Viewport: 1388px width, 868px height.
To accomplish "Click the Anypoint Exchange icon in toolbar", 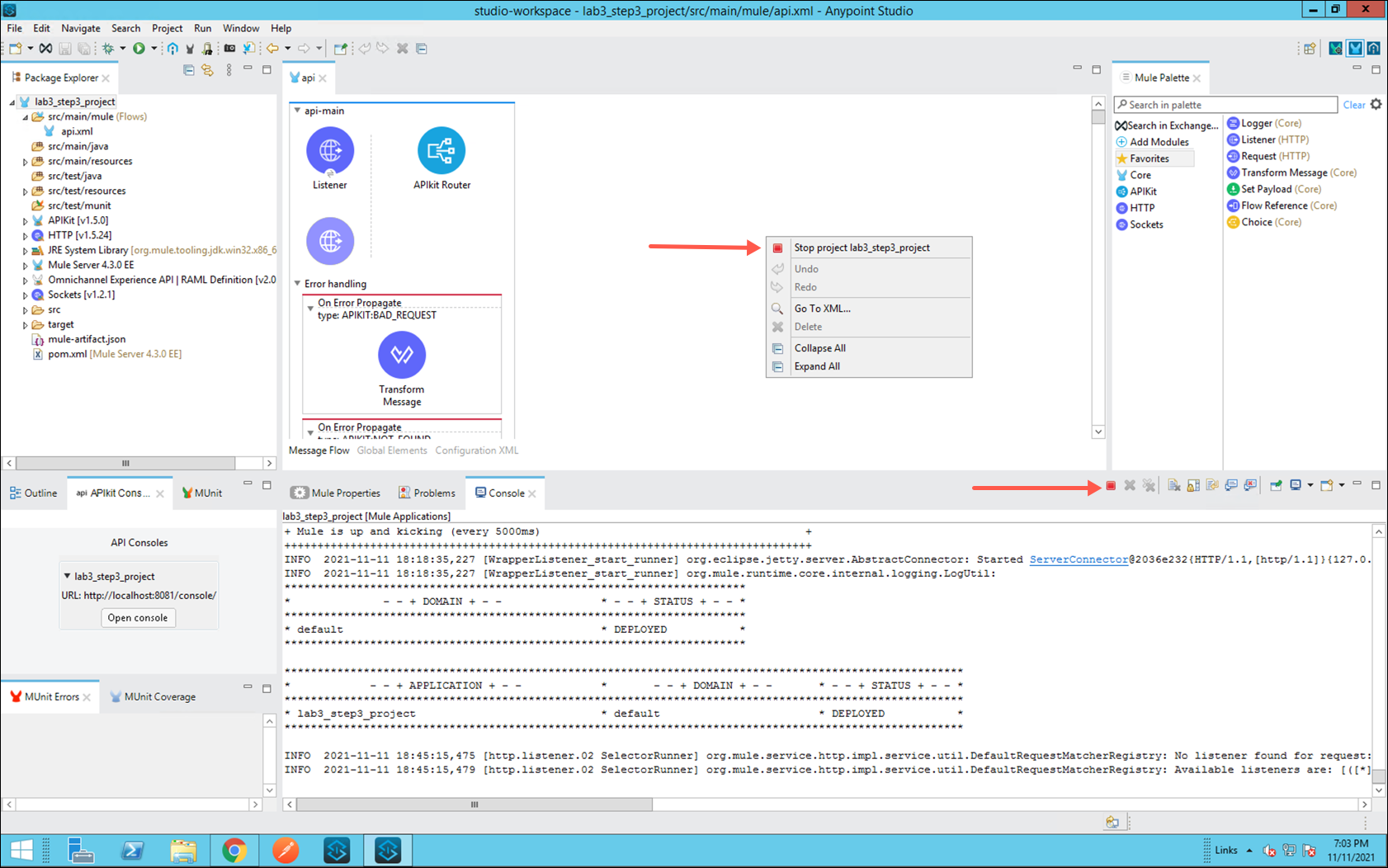I will pyautogui.click(x=46, y=49).
